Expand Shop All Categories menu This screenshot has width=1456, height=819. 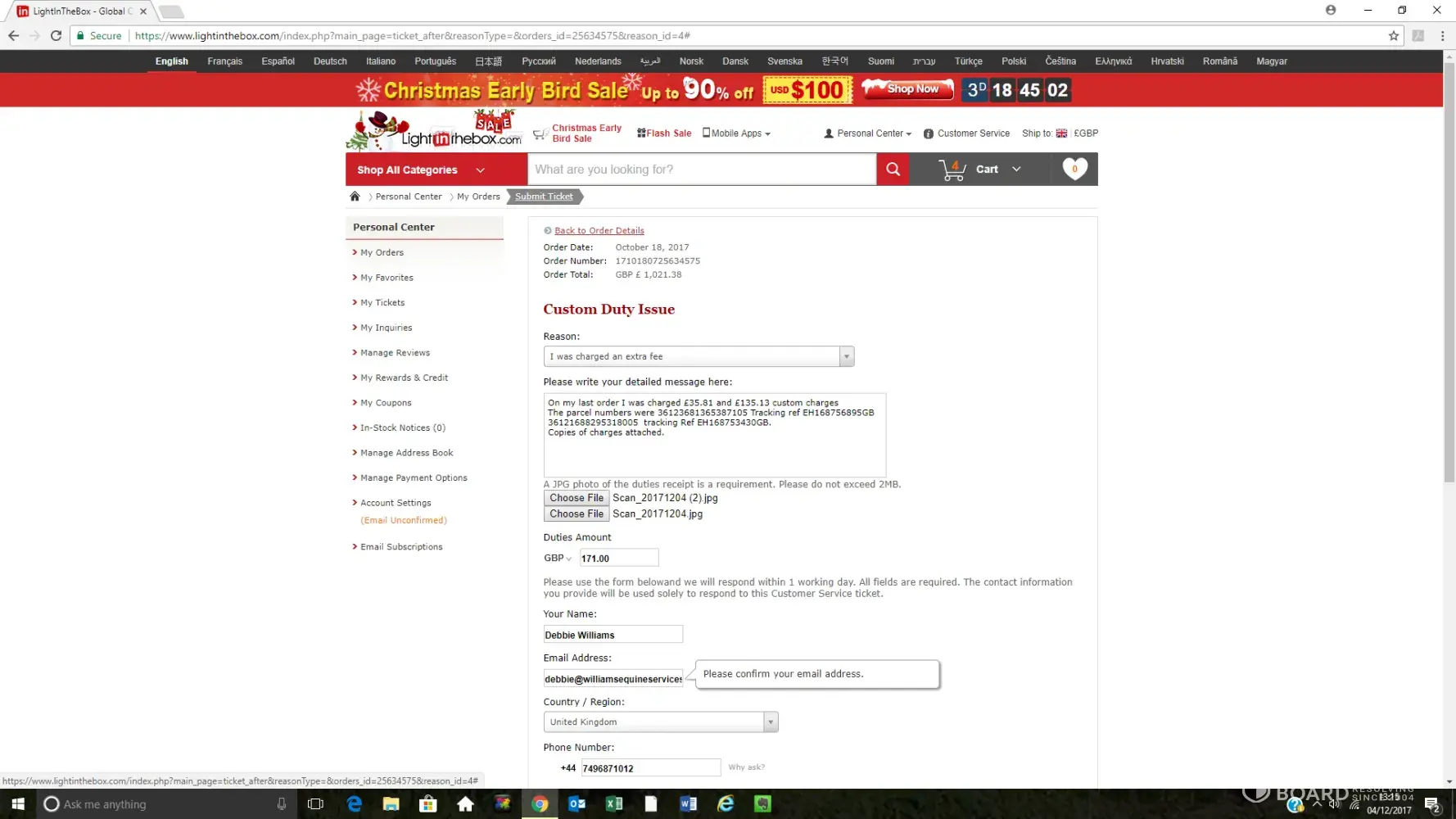436,170
